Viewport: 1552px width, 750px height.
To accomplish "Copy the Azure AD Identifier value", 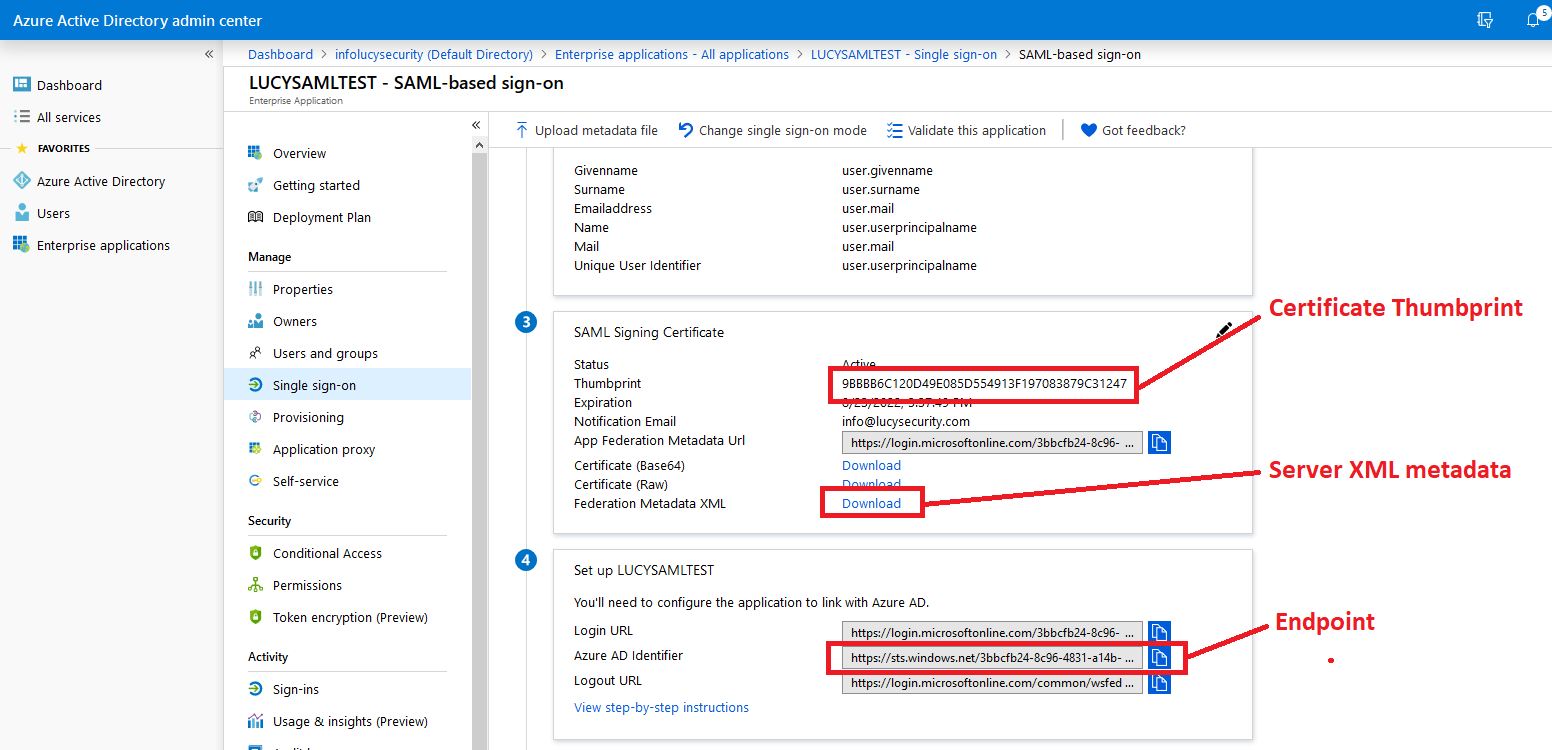I will 1159,657.
